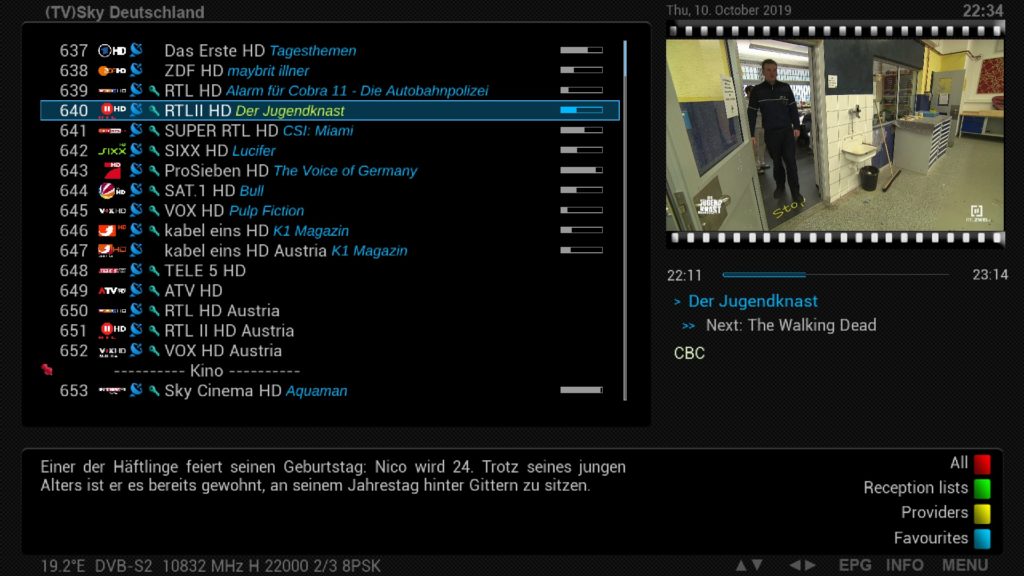
Task: Open the MENU from the bottom bar
Action: point(965,566)
